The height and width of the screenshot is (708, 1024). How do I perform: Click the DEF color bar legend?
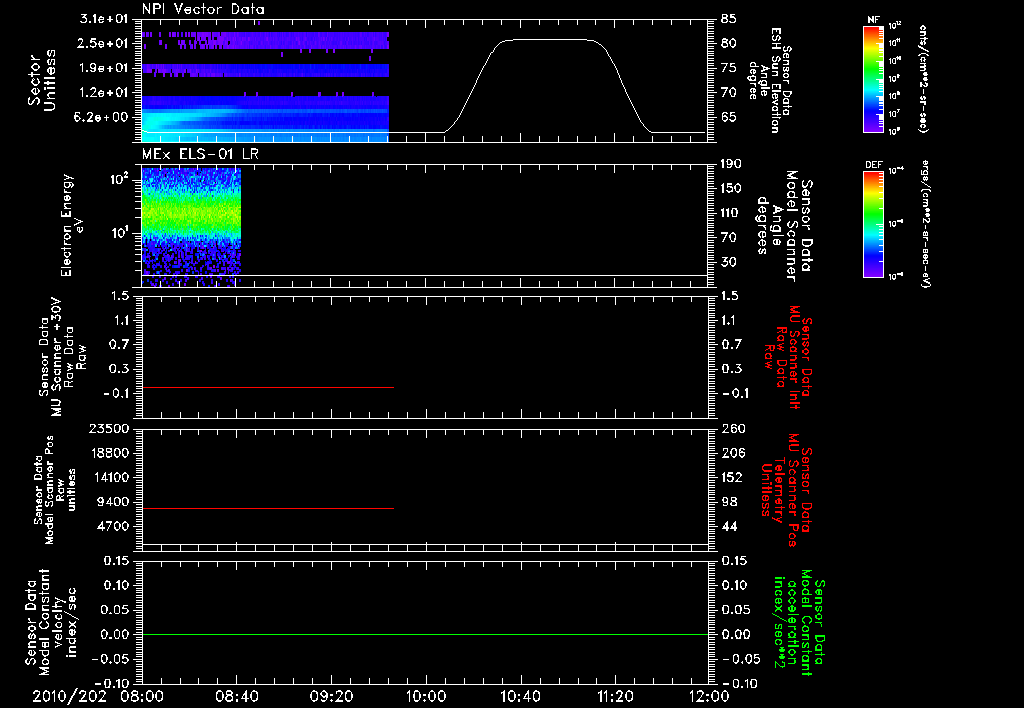click(x=873, y=224)
